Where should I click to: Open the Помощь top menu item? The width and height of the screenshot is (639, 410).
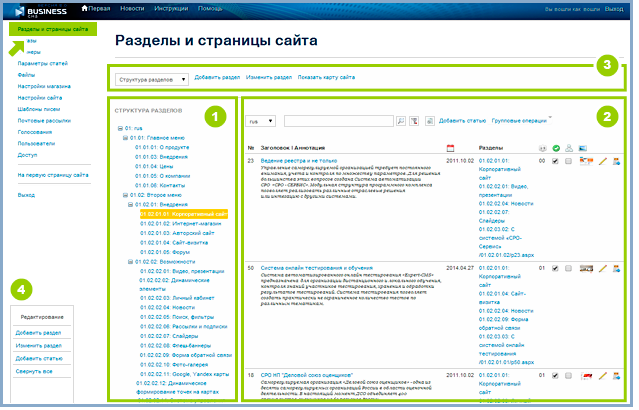(x=212, y=9)
